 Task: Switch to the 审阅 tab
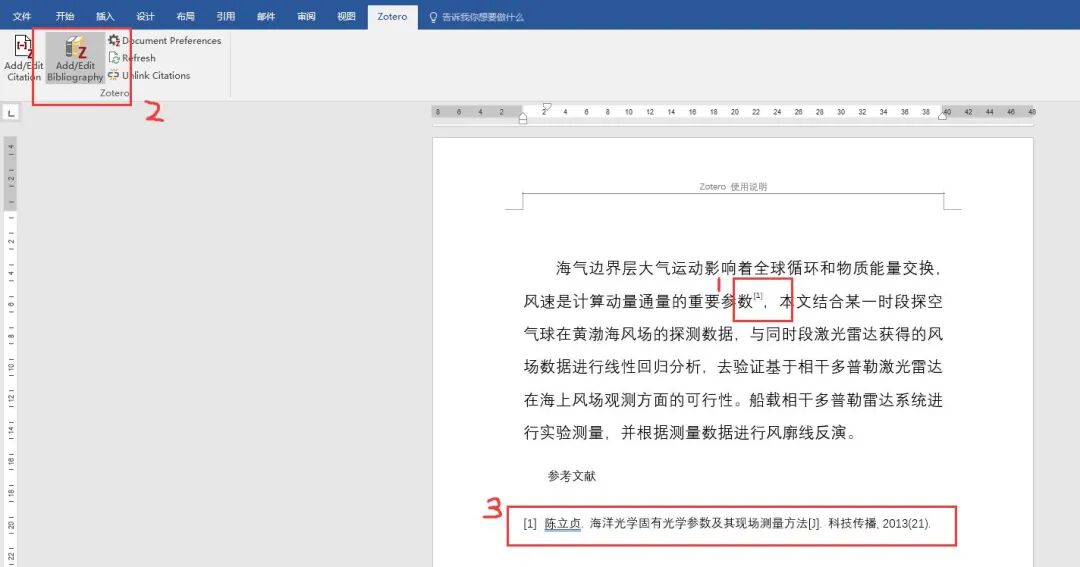point(306,17)
